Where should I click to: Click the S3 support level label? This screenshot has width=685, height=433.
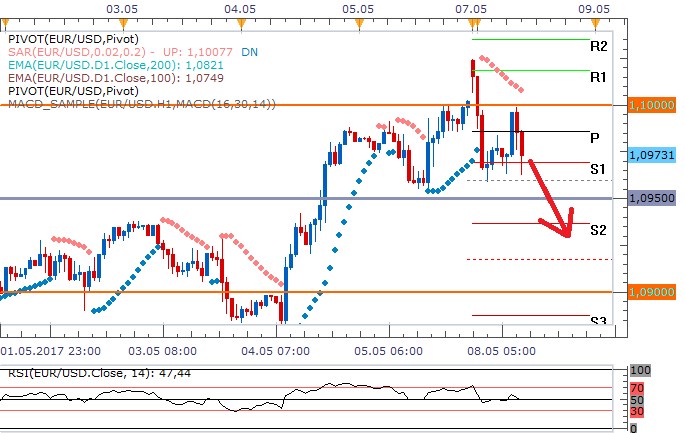[x=598, y=320]
